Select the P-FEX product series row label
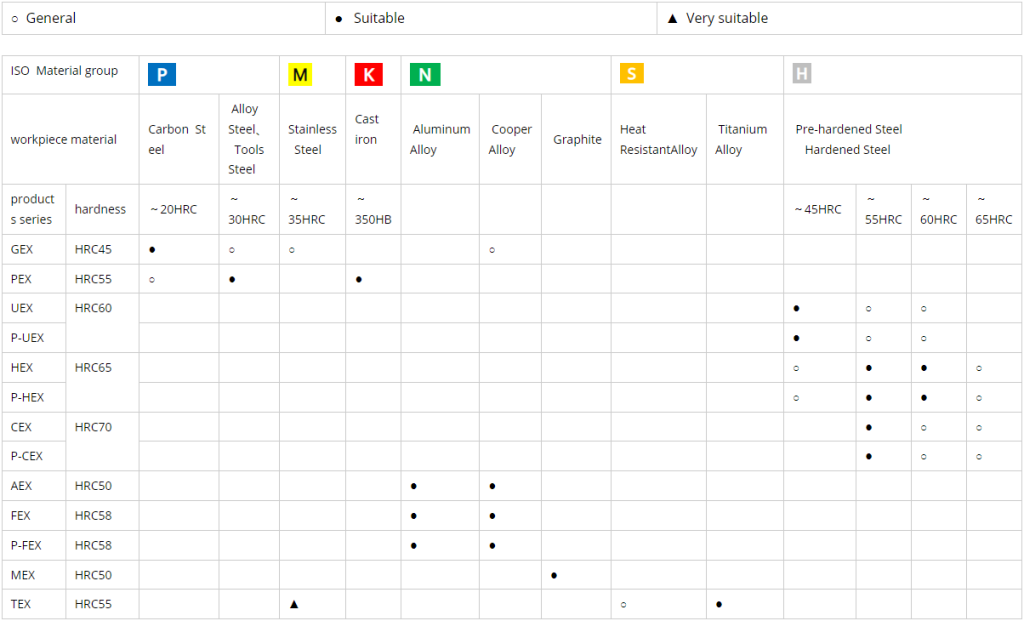This screenshot has height=621, width=1024. click(x=27, y=545)
